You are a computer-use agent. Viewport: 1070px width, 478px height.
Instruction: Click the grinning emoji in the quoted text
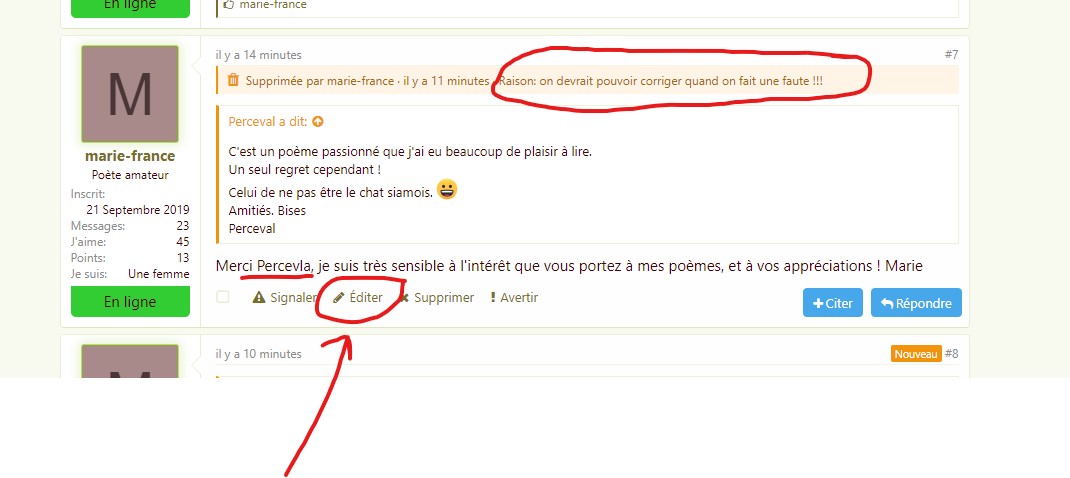point(447,190)
